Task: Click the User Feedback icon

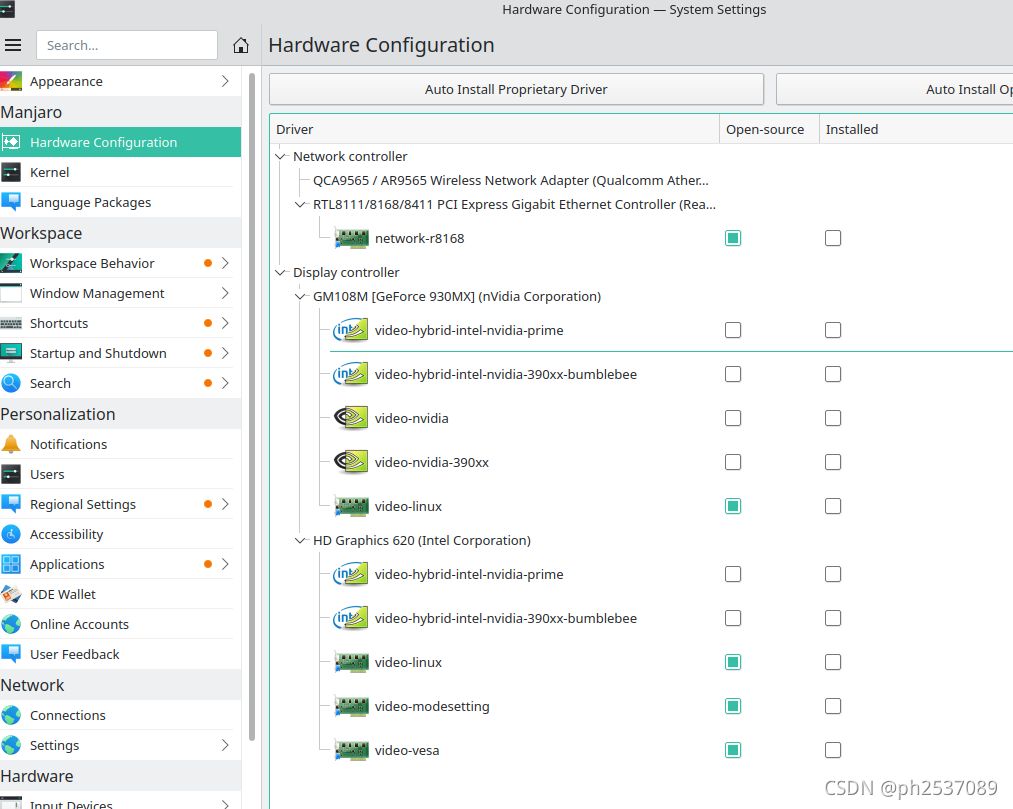Action: (11, 655)
